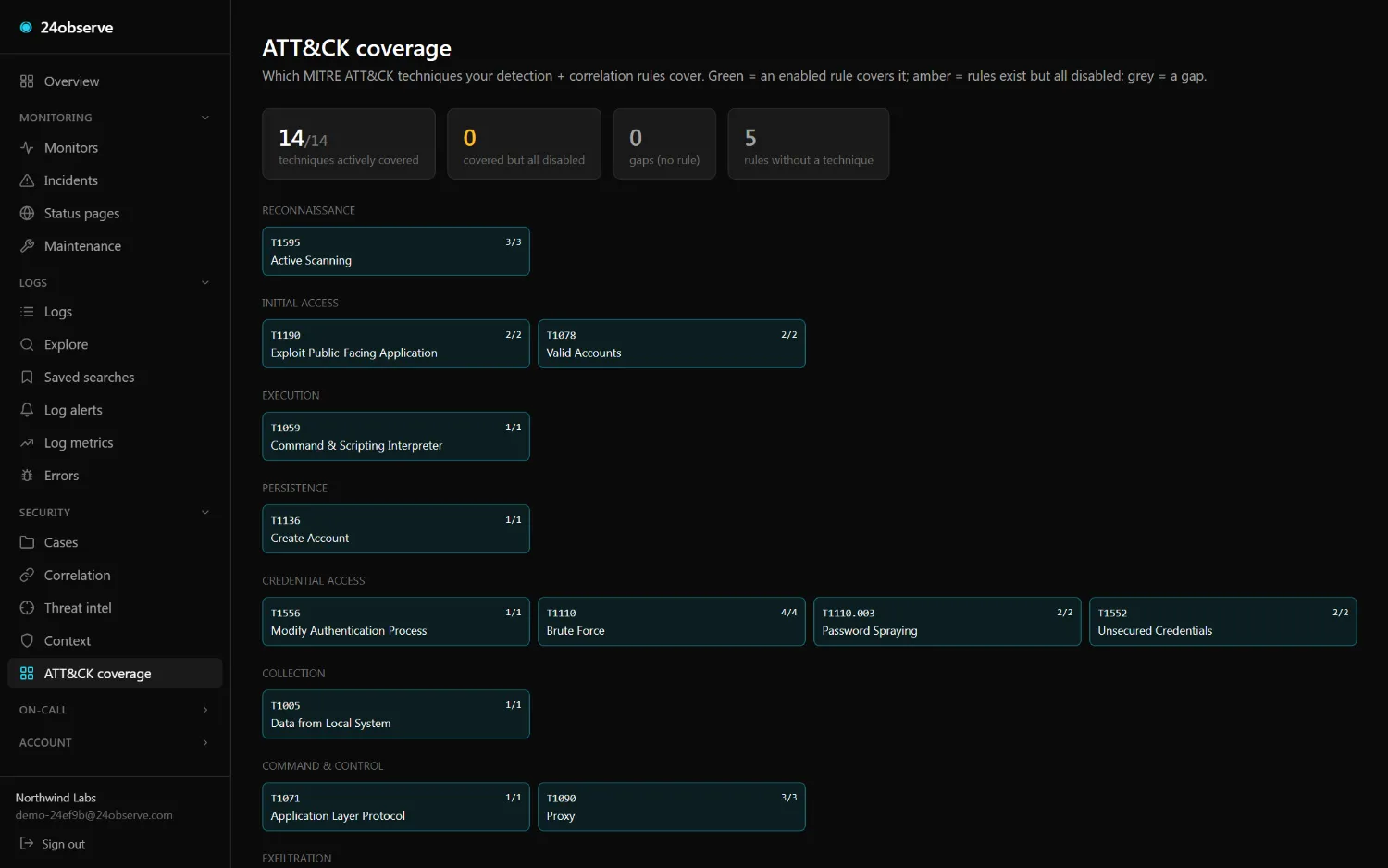Open T1190 Exploit Public-Facing Application card
The width and height of the screenshot is (1388, 868).
tap(396, 343)
